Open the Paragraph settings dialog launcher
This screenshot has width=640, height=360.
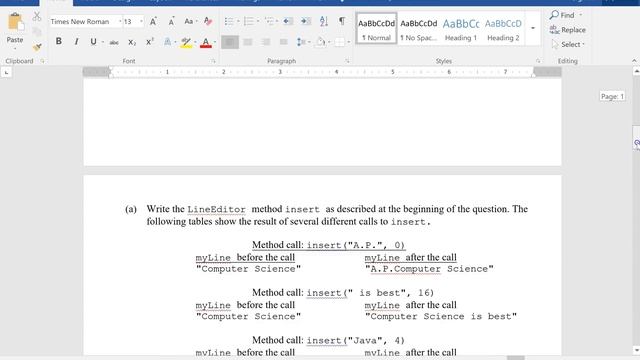pos(347,61)
